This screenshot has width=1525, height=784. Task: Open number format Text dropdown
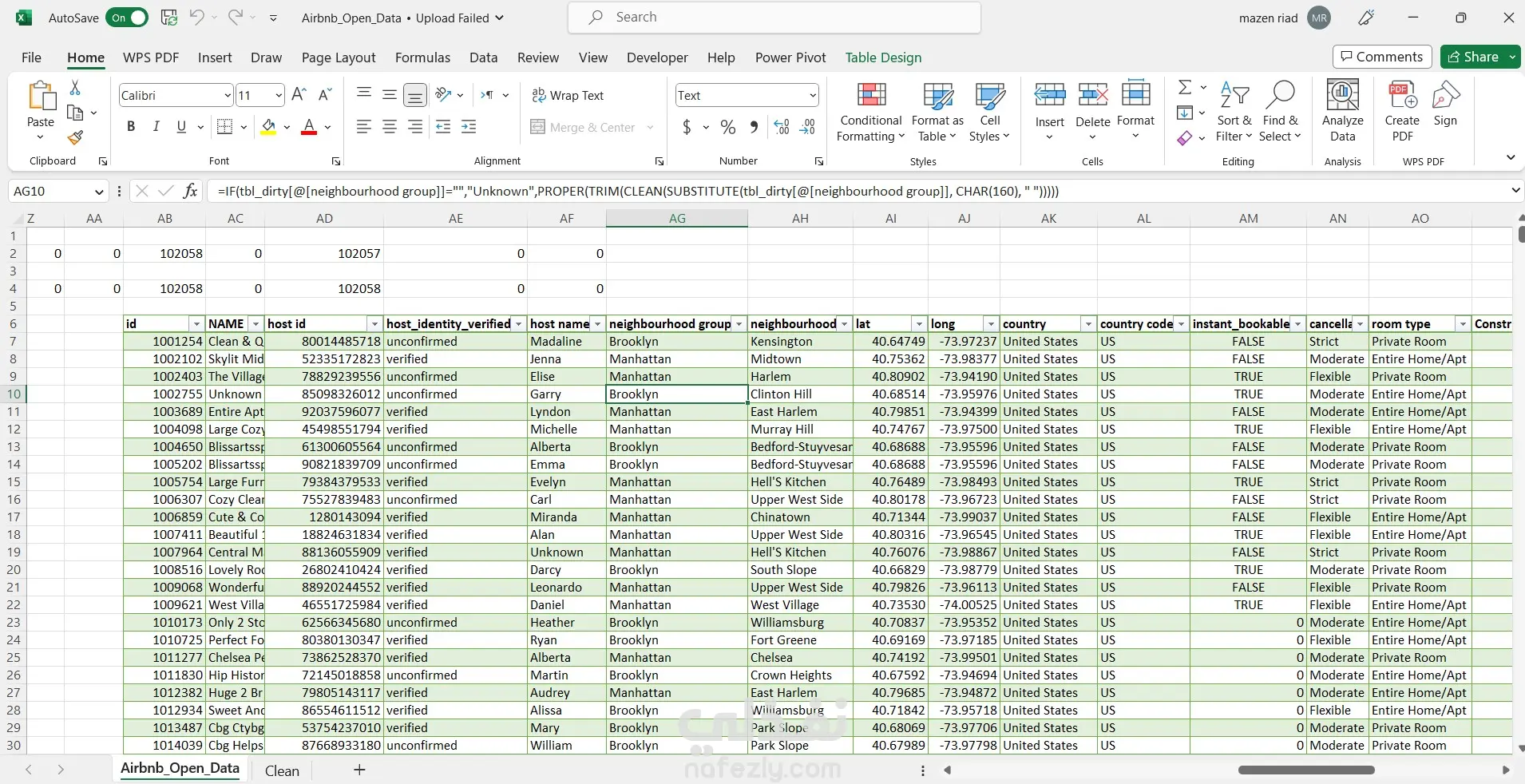coord(813,96)
